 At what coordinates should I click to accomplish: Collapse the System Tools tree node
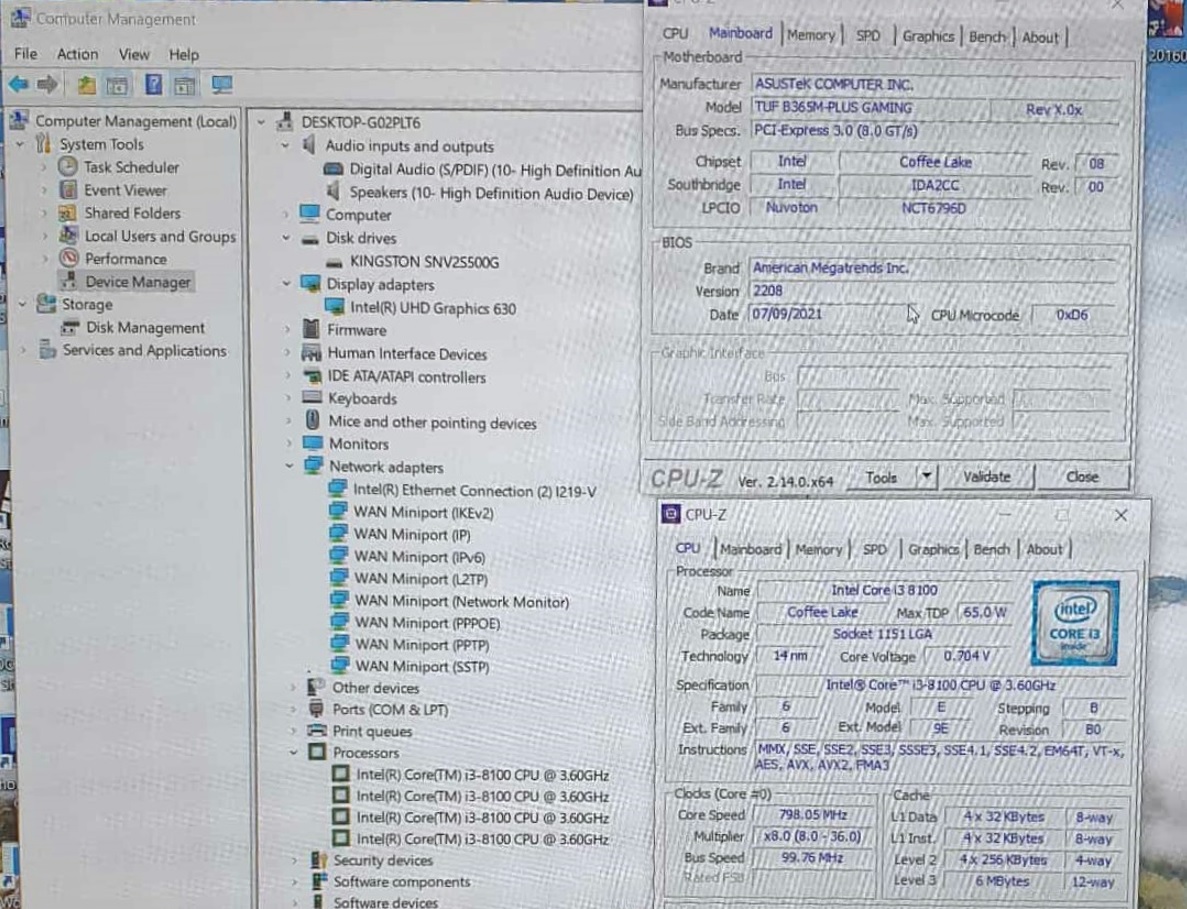coord(20,144)
